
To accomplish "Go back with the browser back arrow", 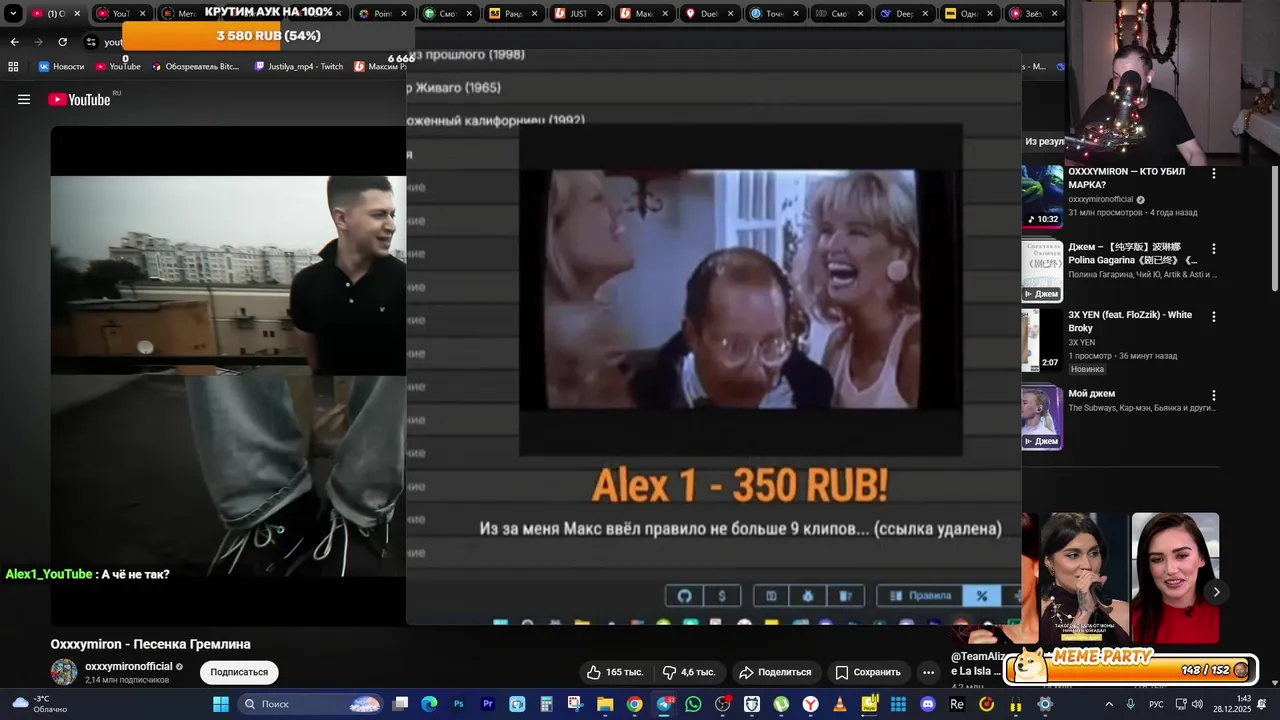I will (x=14, y=42).
